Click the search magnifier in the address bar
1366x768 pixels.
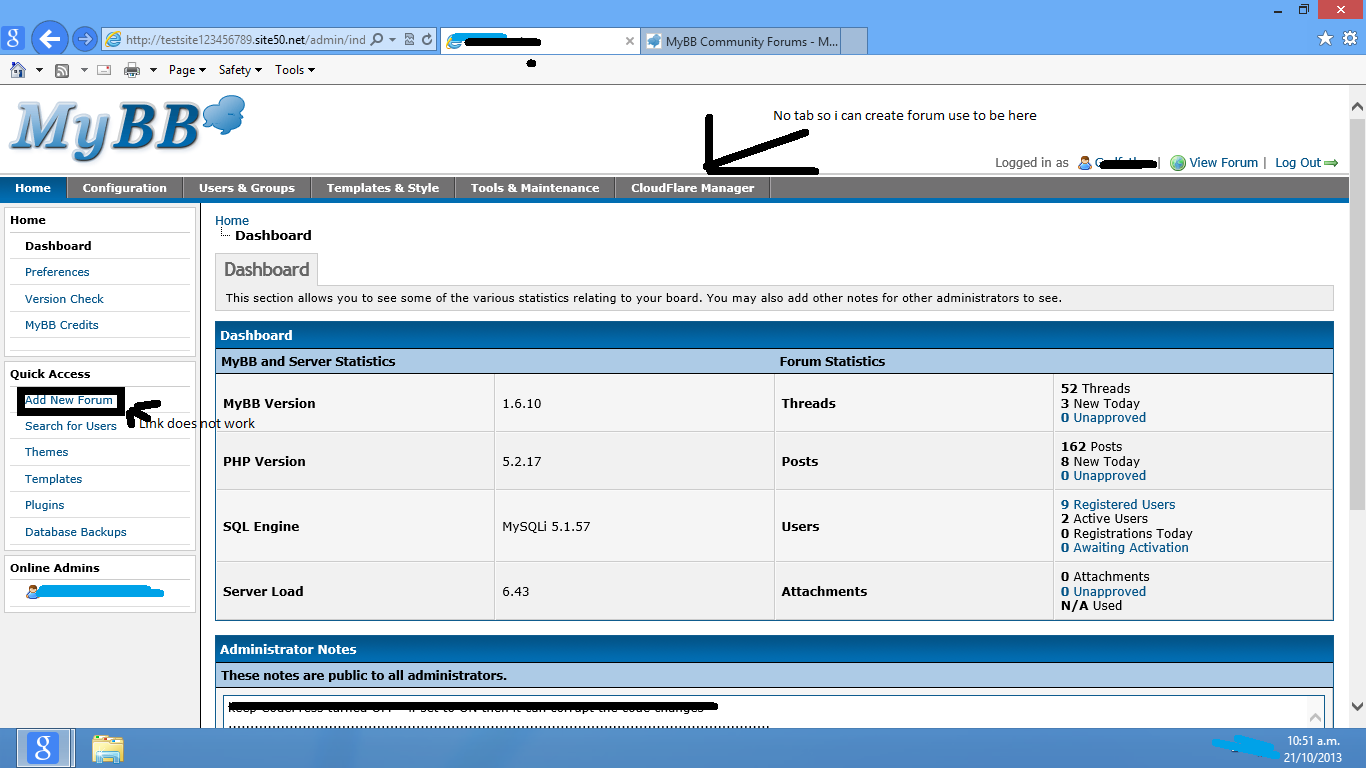[x=377, y=40]
